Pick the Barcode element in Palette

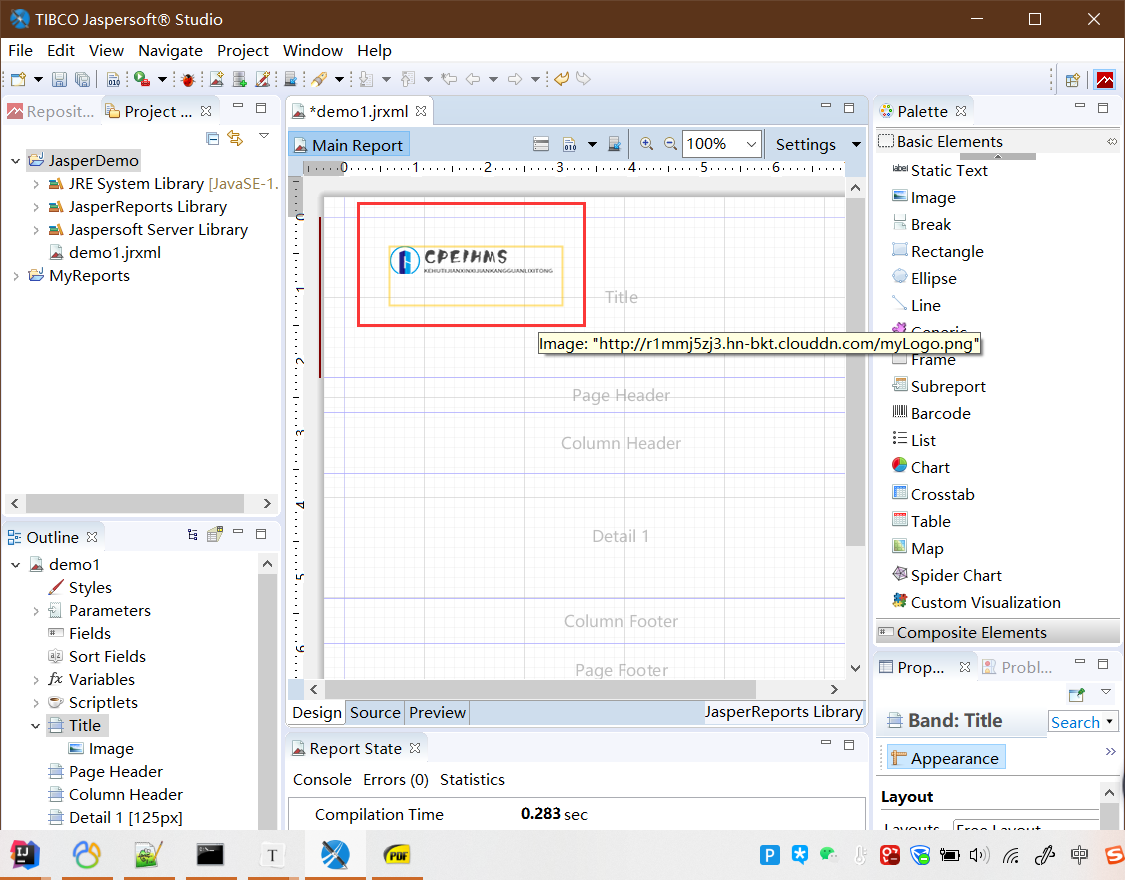coord(940,412)
